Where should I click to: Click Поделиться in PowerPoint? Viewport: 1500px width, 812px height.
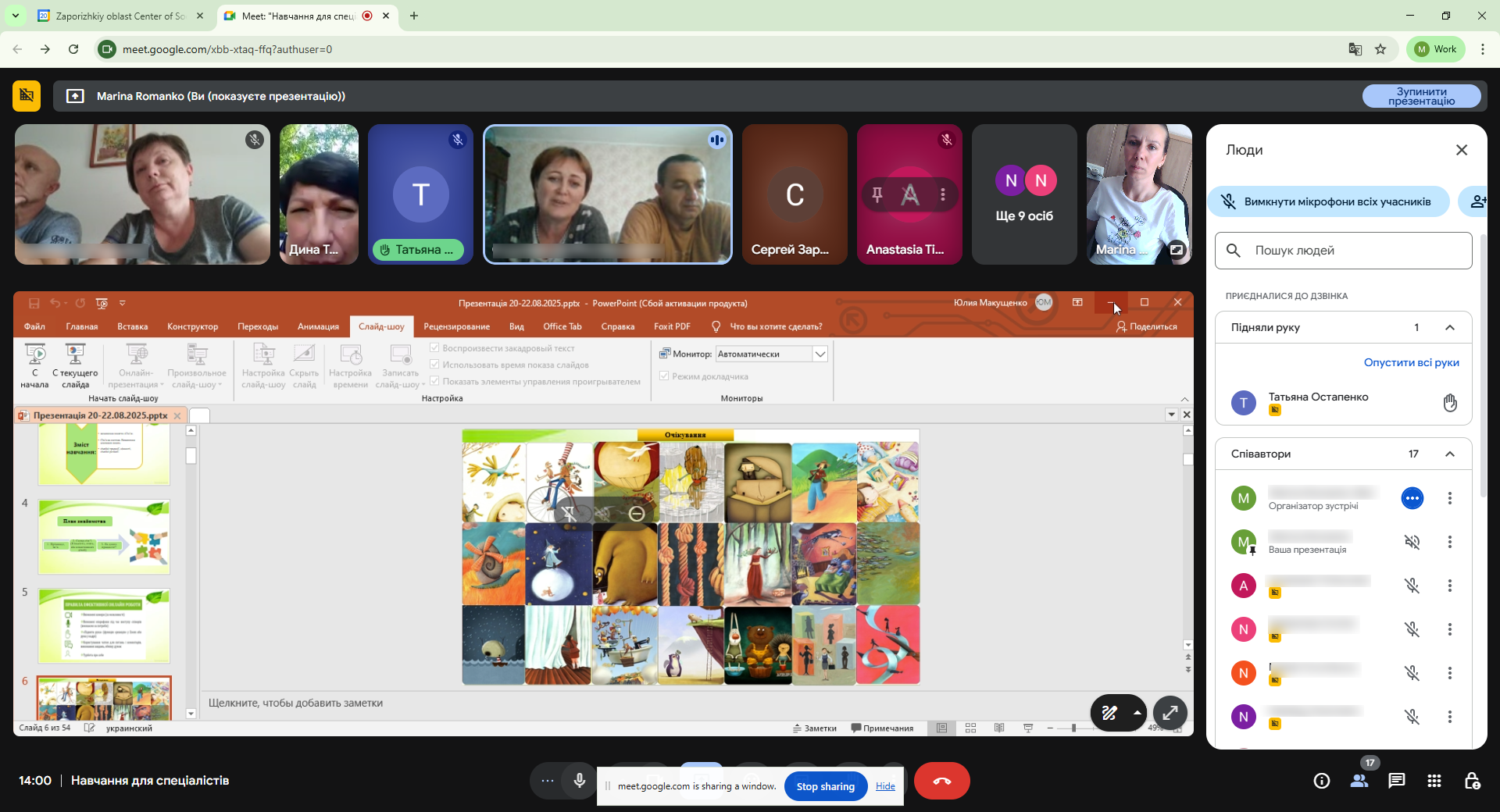pos(1147,326)
